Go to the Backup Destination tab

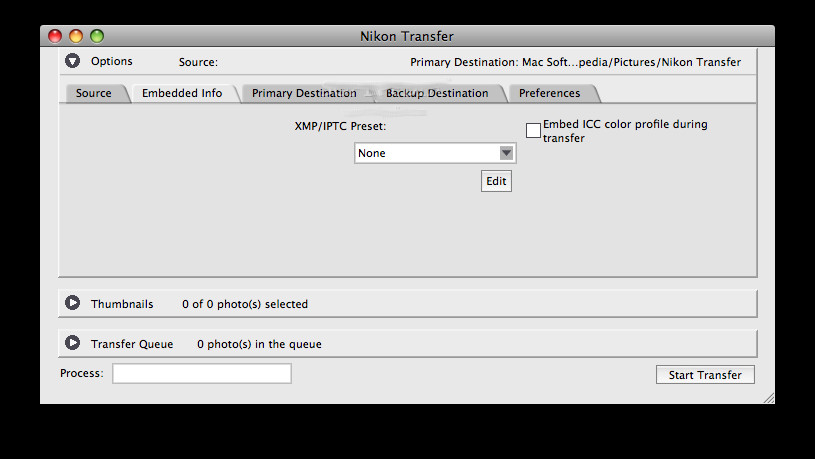(437, 93)
